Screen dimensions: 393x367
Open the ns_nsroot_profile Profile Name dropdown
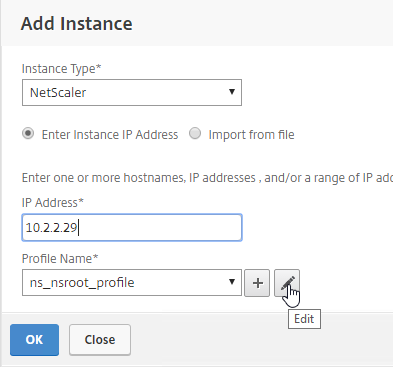(132, 283)
